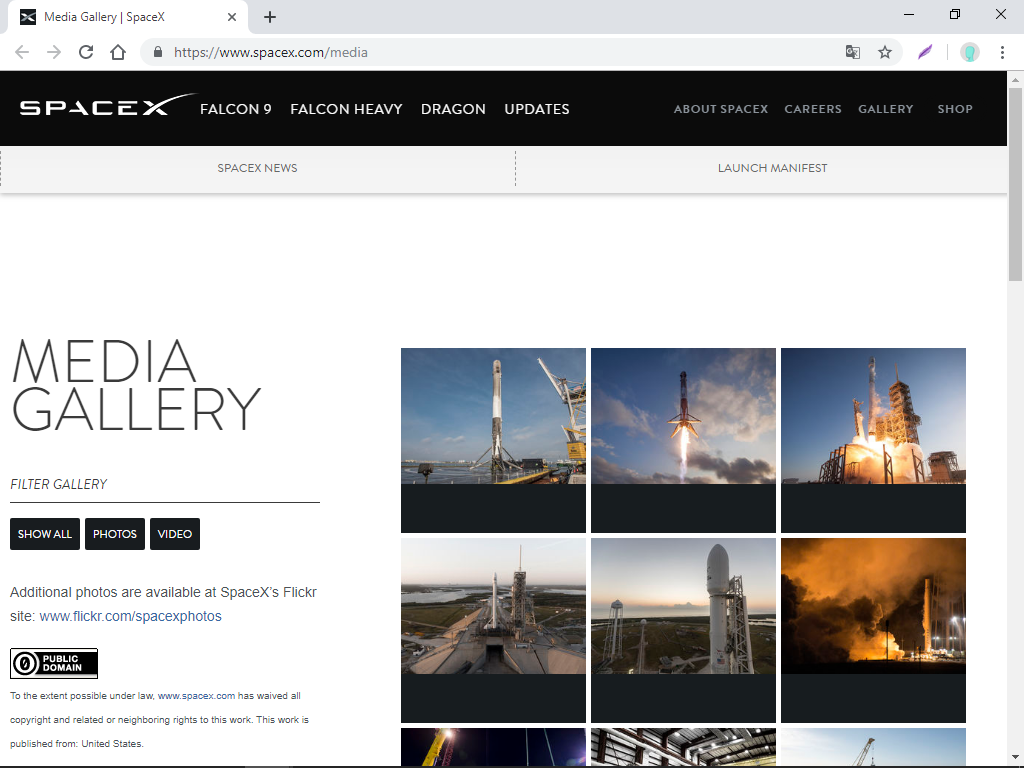Open rocket landing with flame thumbnail
The height and width of the screenshot is (768, 1024).
click(683, 440)
